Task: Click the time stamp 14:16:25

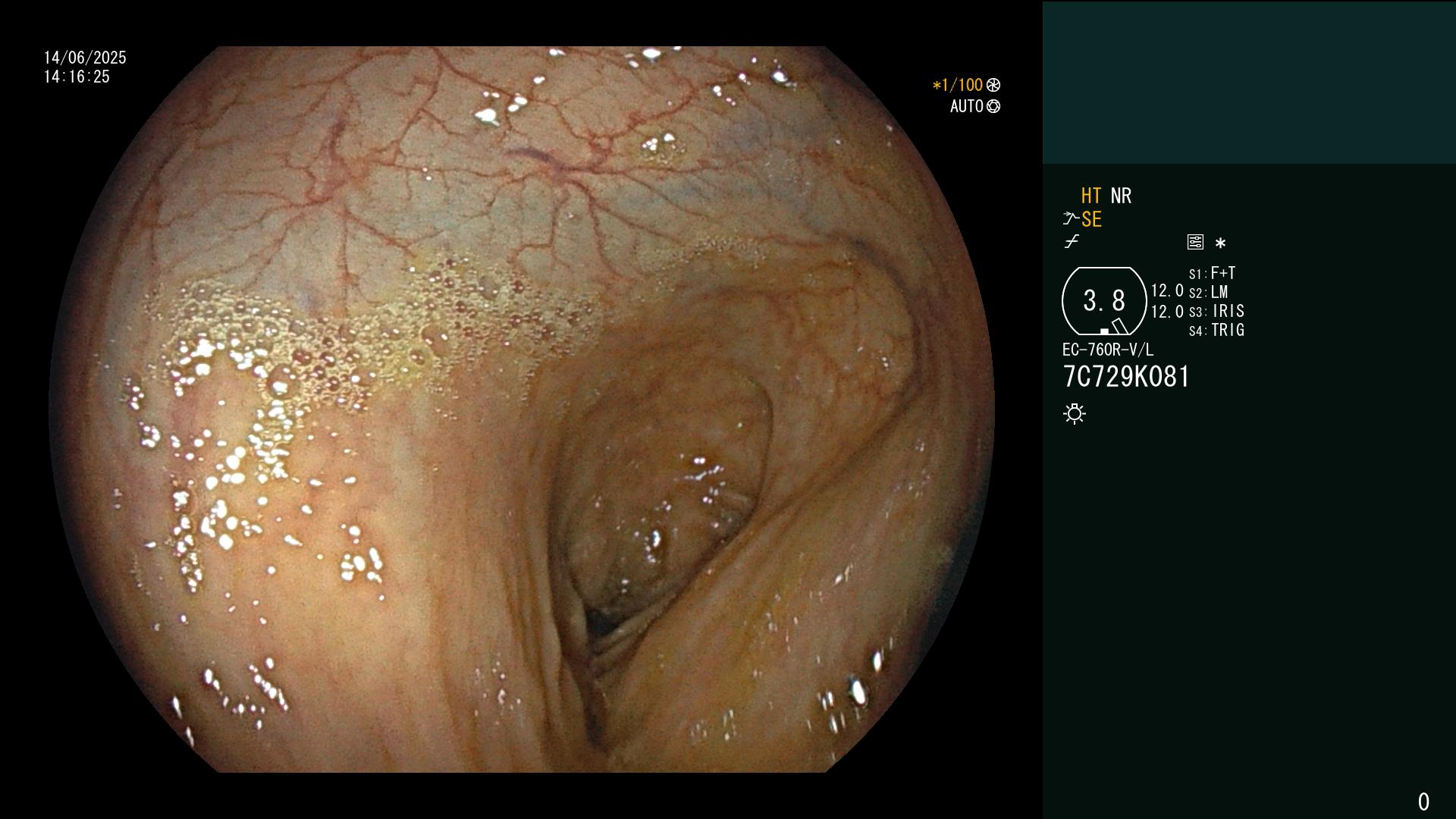Action: (77, 77)
